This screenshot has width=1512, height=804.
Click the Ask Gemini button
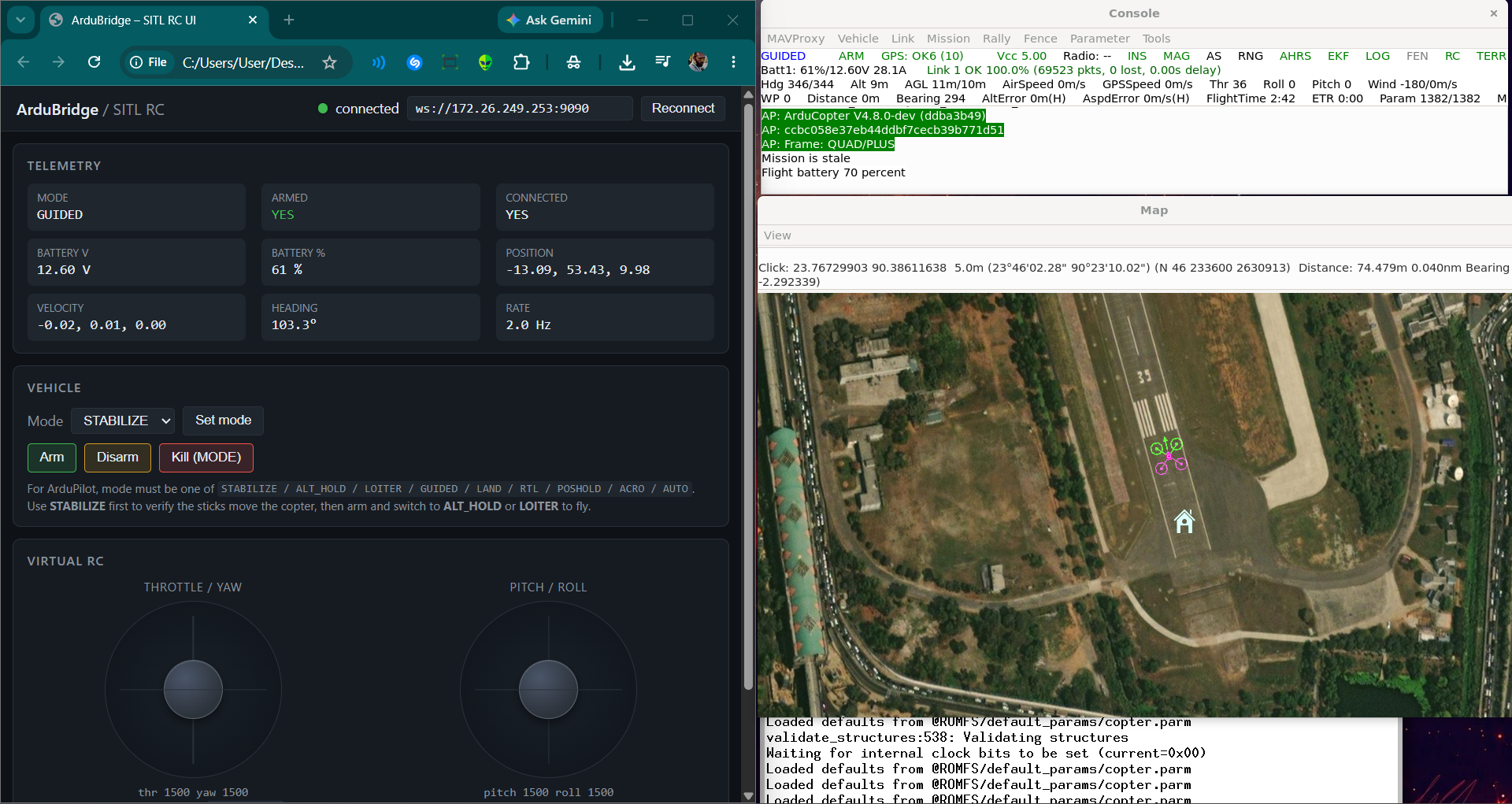click(x=550, y=20)
